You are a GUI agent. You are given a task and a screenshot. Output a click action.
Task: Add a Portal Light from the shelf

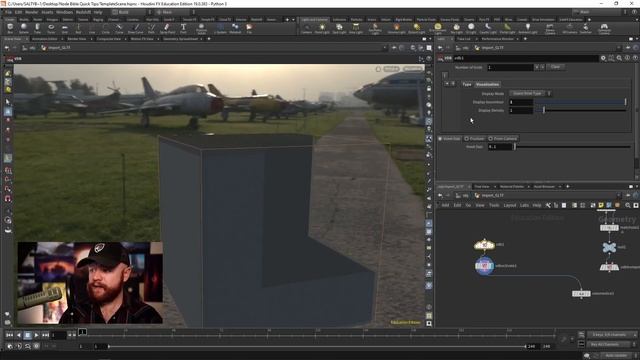[x=507, y=29]
